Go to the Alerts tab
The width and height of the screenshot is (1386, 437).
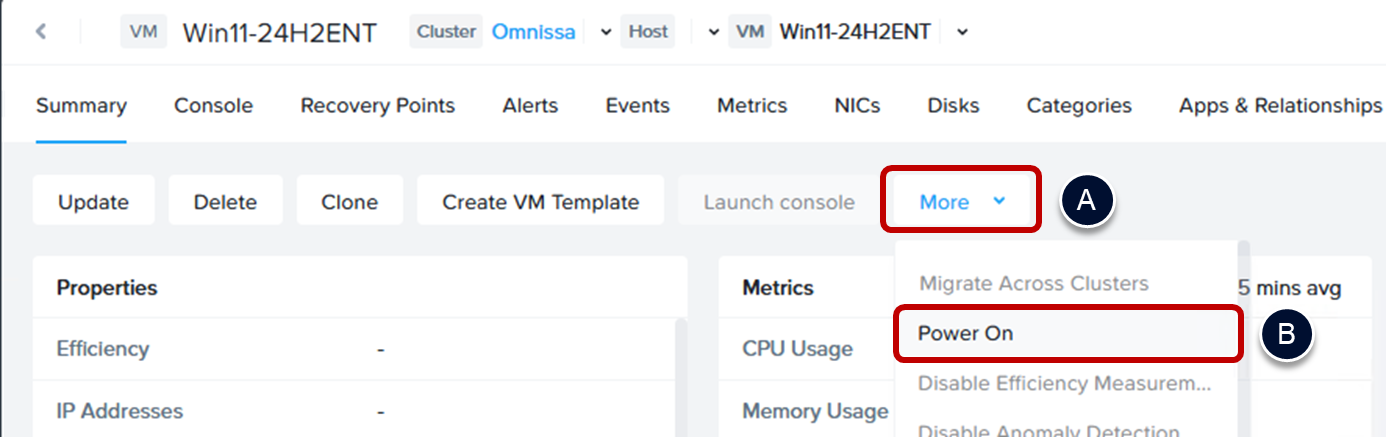pyautogui.click(x=530, y=105)
